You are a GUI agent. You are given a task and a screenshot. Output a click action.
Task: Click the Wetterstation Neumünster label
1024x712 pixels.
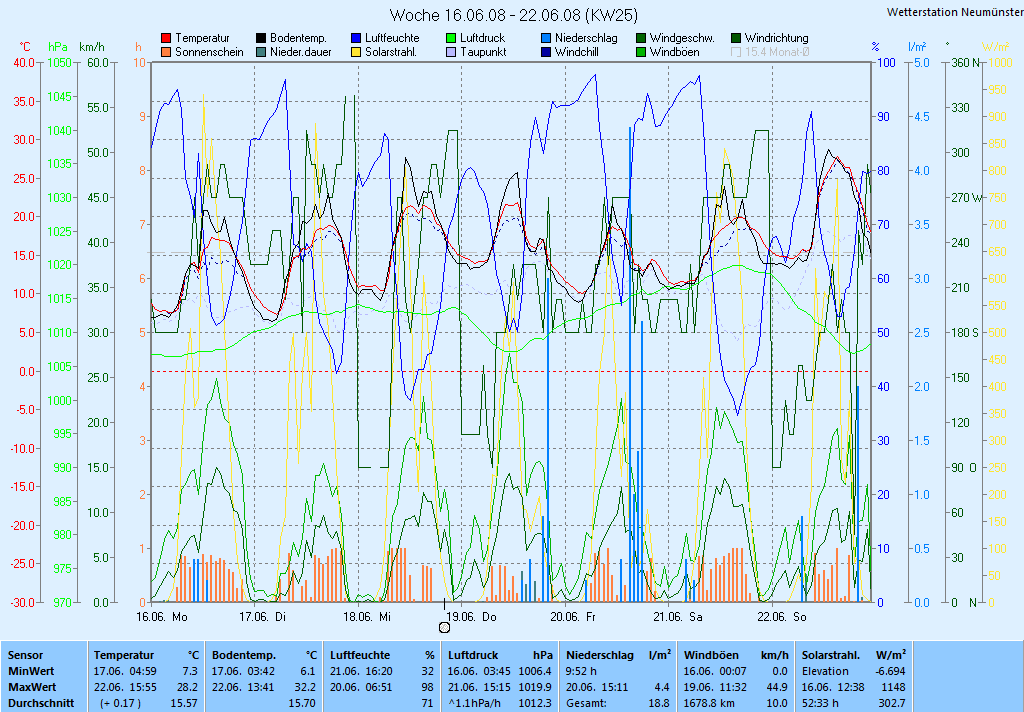(955, 12)
